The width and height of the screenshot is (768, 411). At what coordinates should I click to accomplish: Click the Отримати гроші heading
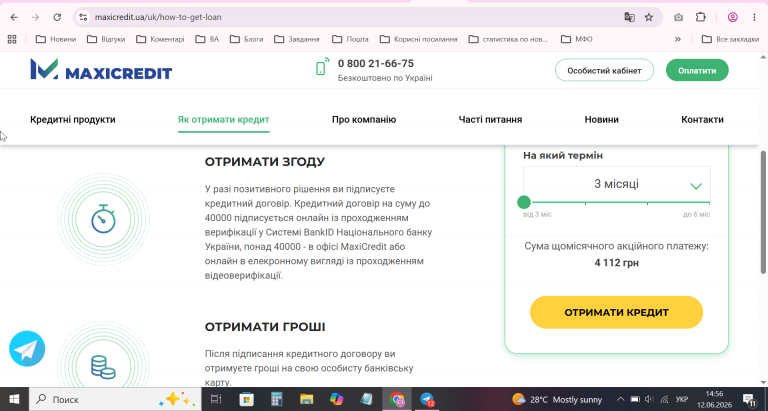coord(264,327)
